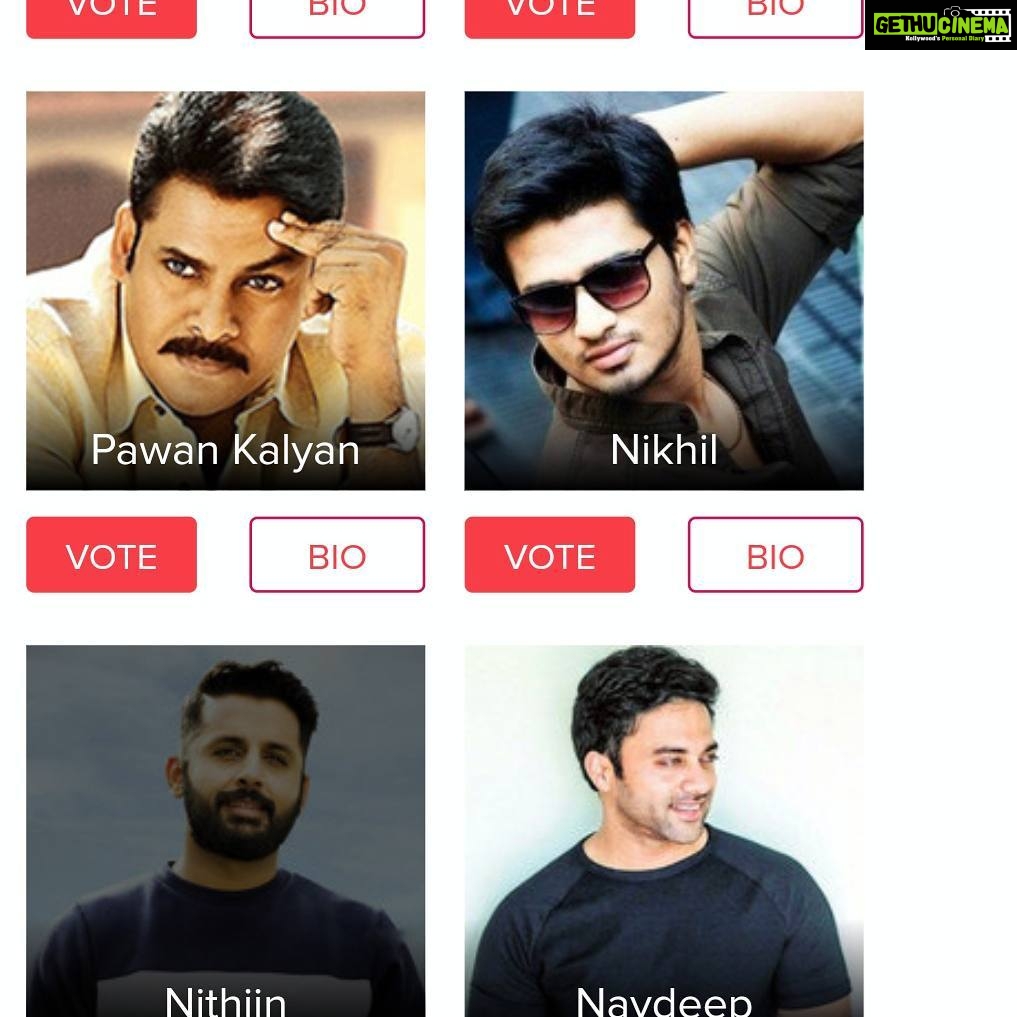
Task: Vote for Nikhil
Action: tap(549, 555)
